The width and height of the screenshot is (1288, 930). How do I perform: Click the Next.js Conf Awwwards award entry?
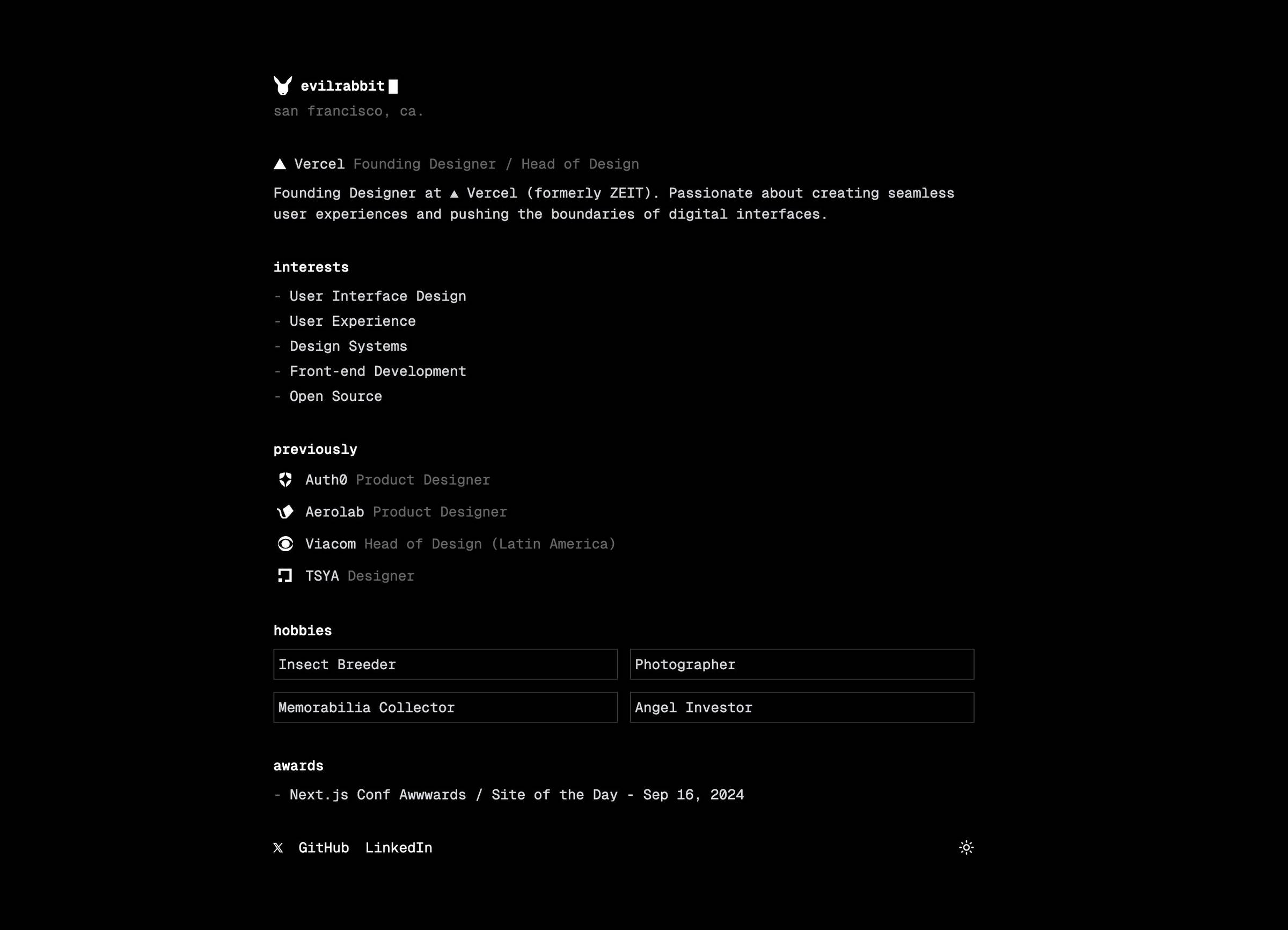tap(517, 795)
